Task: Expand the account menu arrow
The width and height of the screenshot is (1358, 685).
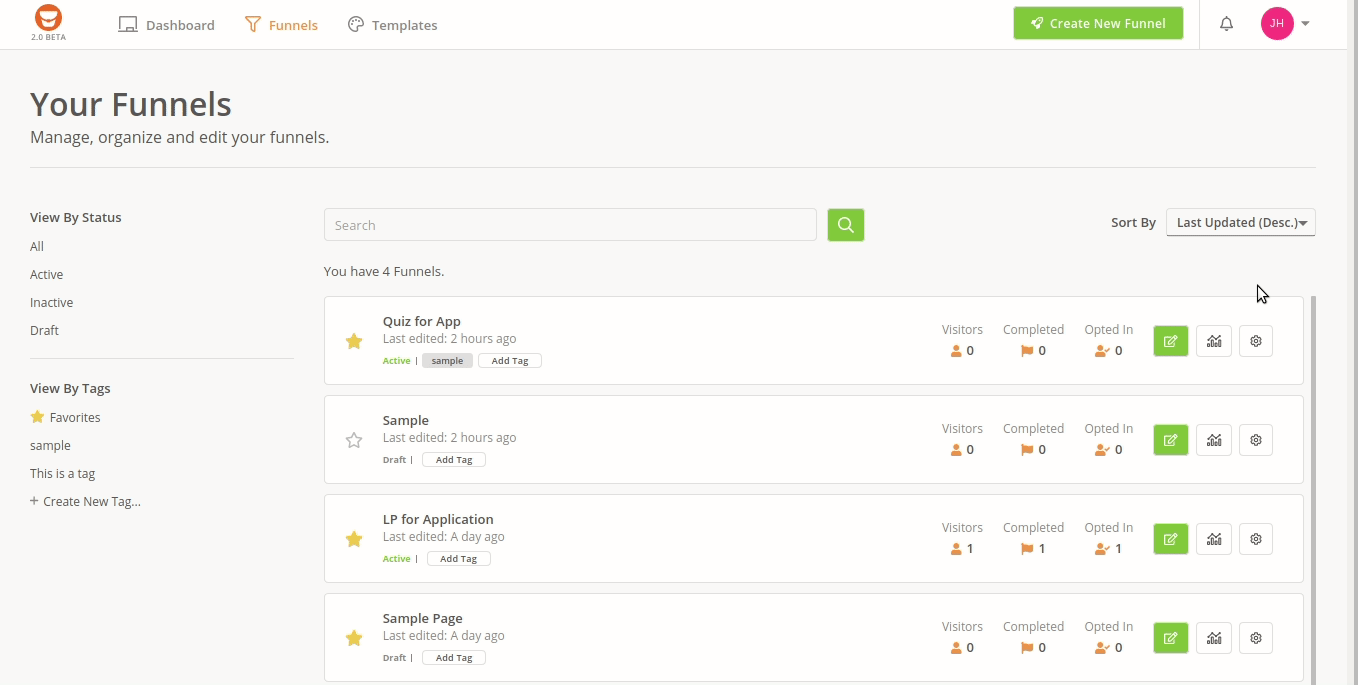Action: [1305, 24]
